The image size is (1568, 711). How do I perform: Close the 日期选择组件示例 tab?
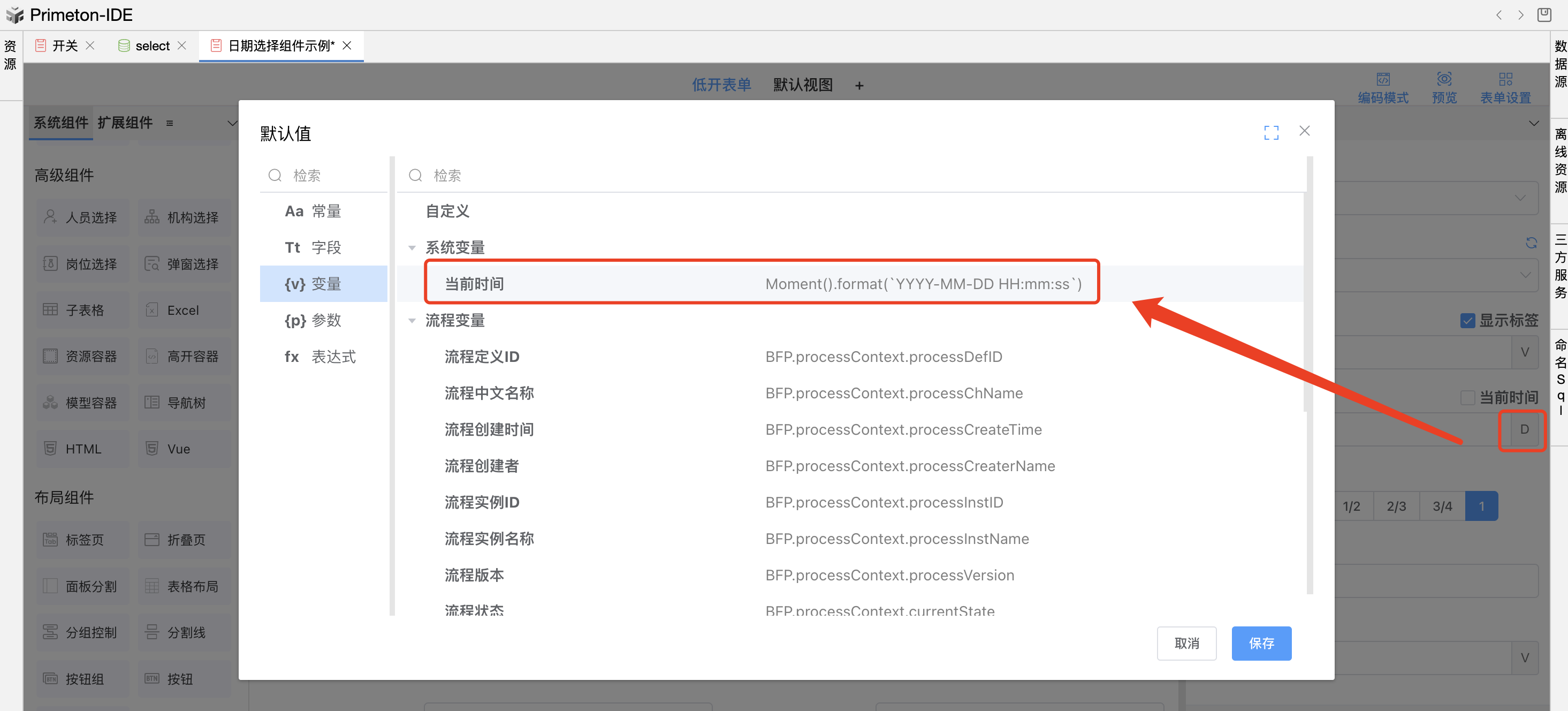(347, 46)
